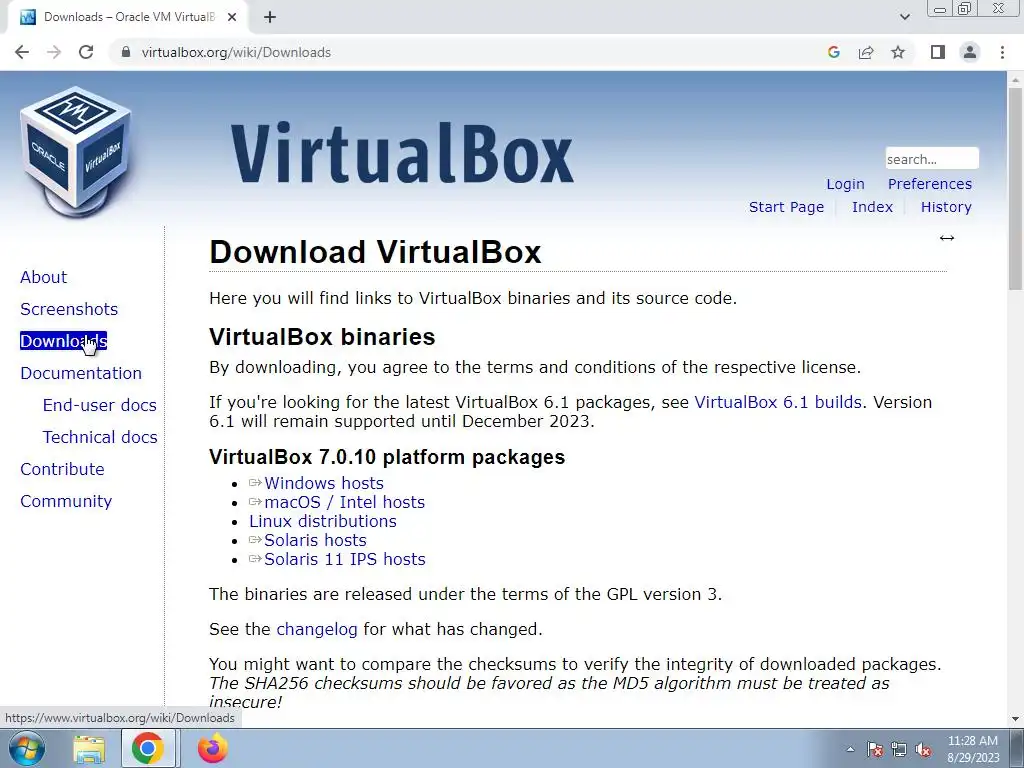Click the Action Center flag tray icon
Image resolution: width=1024 pixels, height=768 pixels.
click(875, 749)
